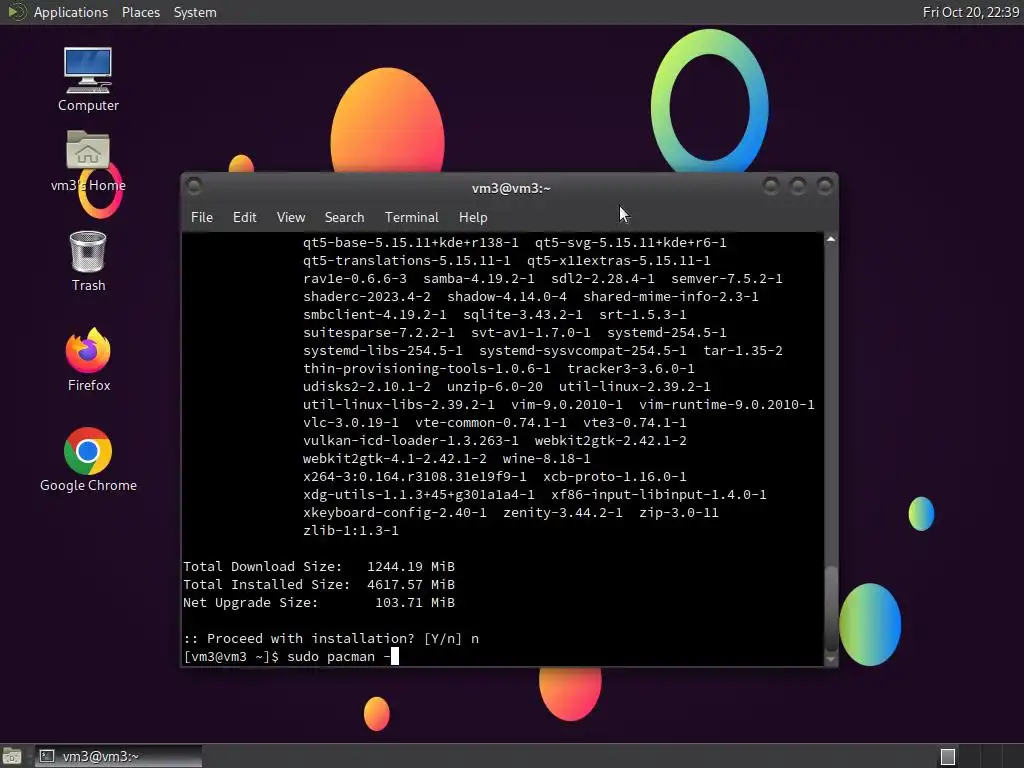Click the workspace switcher square in bottom panel
The height and width of the screenshot is (768, 1024).
click(948, 756)
